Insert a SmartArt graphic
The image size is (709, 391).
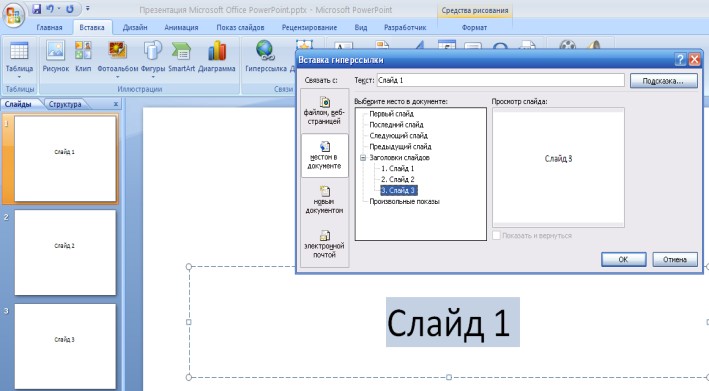tap(181, 51)
